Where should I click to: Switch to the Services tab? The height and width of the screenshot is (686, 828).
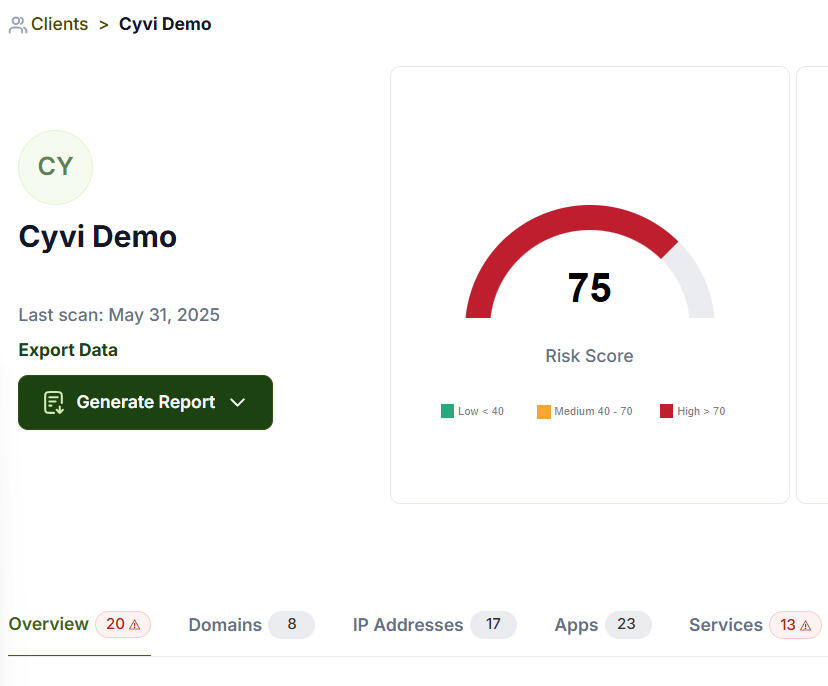(755, 625)
